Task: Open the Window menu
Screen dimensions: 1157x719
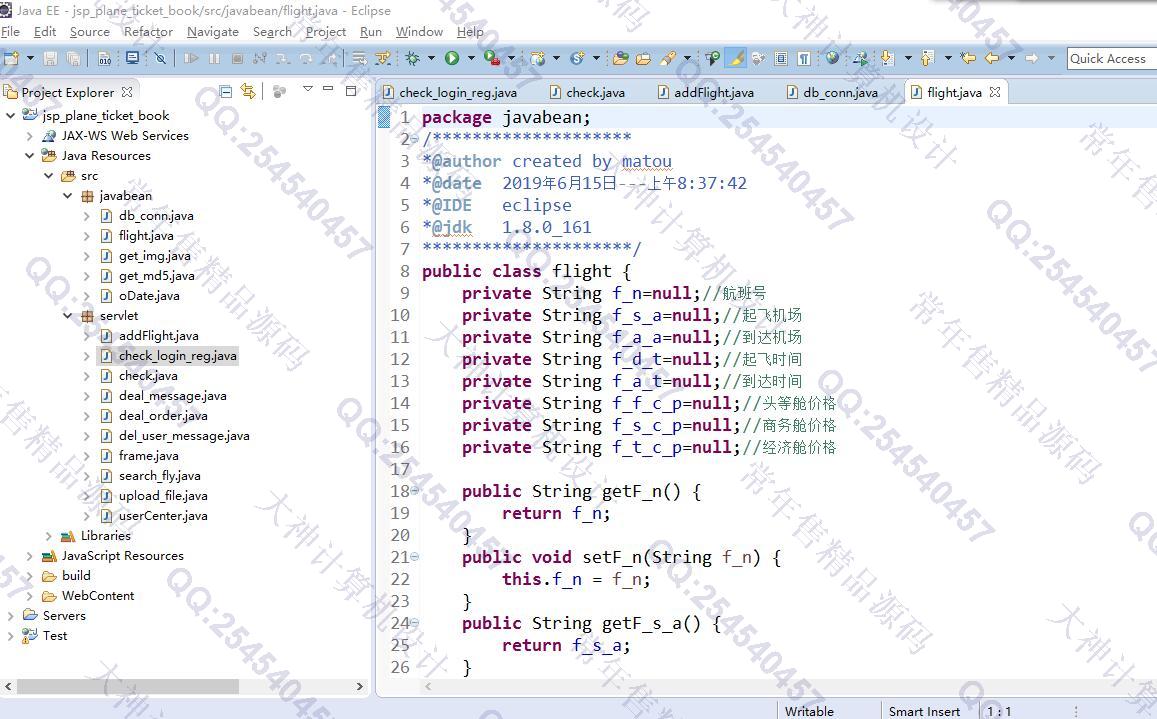Action: (419, 32)
